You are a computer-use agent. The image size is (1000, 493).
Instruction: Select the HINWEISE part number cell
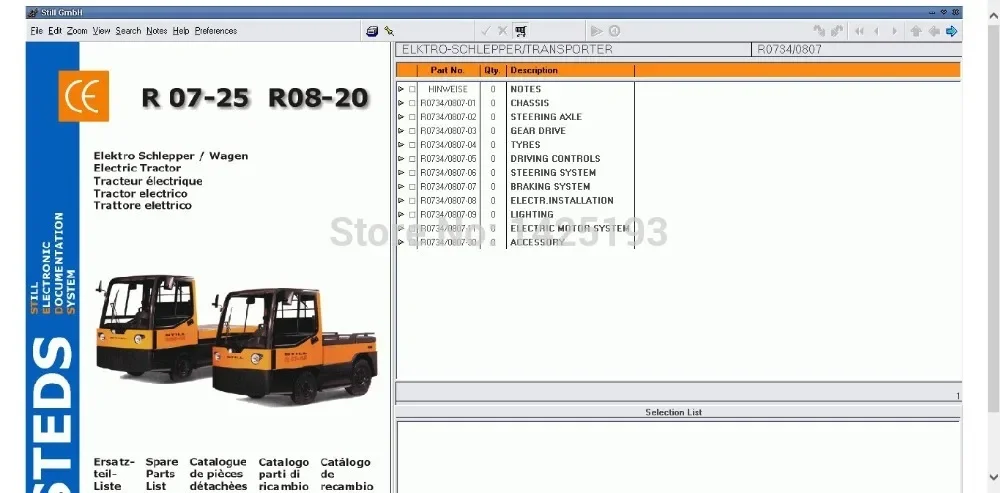pyautogui.click(x=448, y=89)
